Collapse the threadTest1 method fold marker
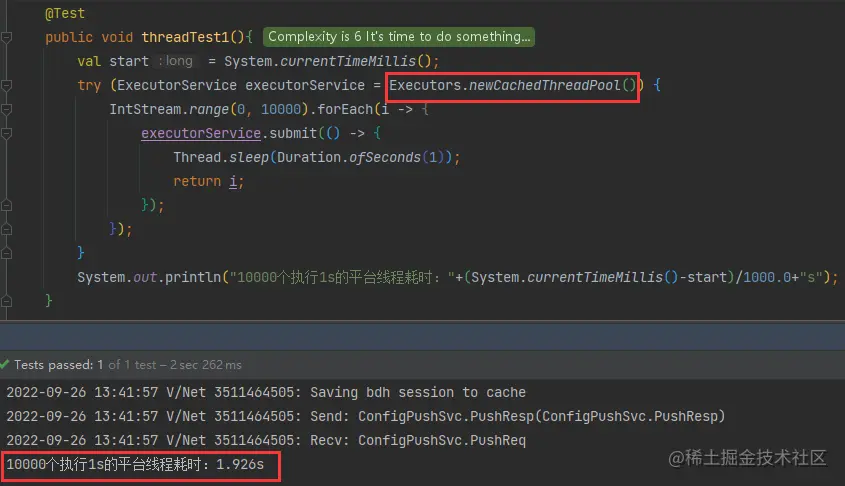 (6, 37)
